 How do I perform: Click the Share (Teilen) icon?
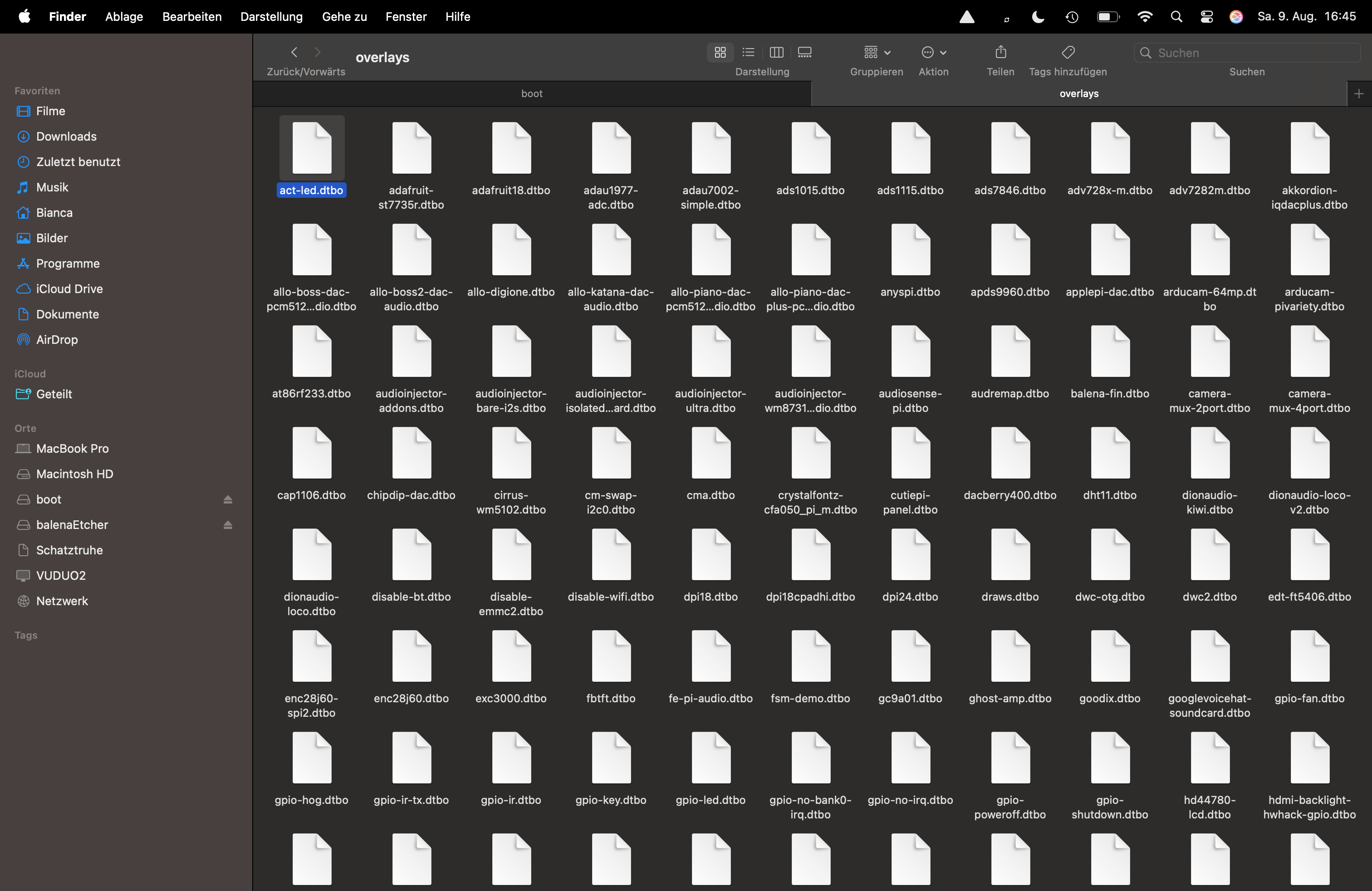click(1001, 53)
